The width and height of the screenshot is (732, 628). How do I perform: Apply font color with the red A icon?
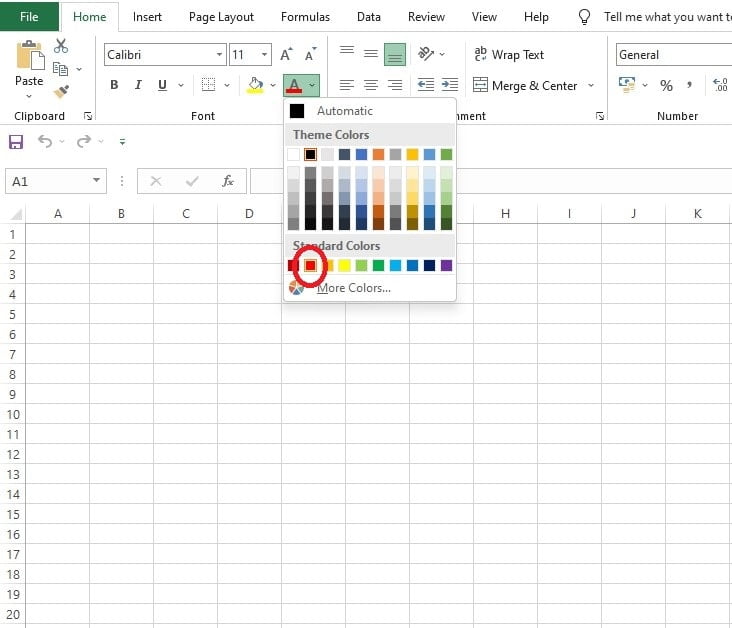point(294,85)
